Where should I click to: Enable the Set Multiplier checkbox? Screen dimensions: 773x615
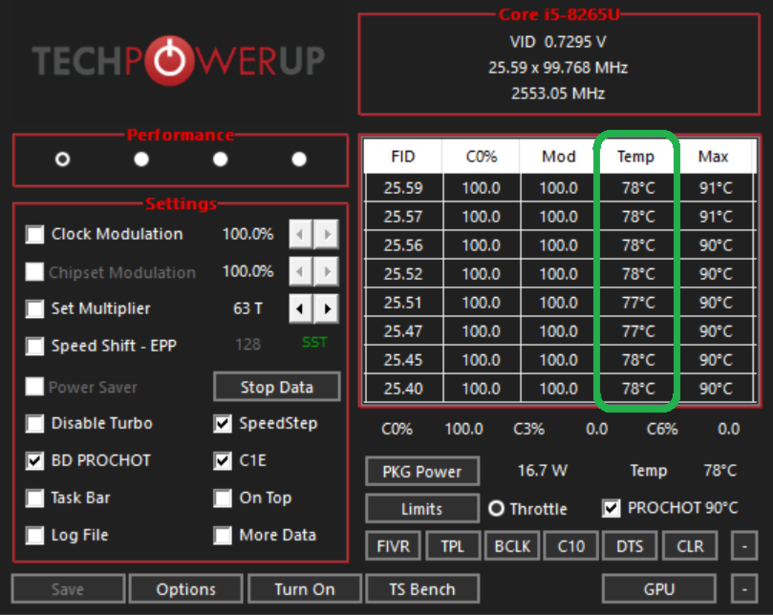(35, 309)
